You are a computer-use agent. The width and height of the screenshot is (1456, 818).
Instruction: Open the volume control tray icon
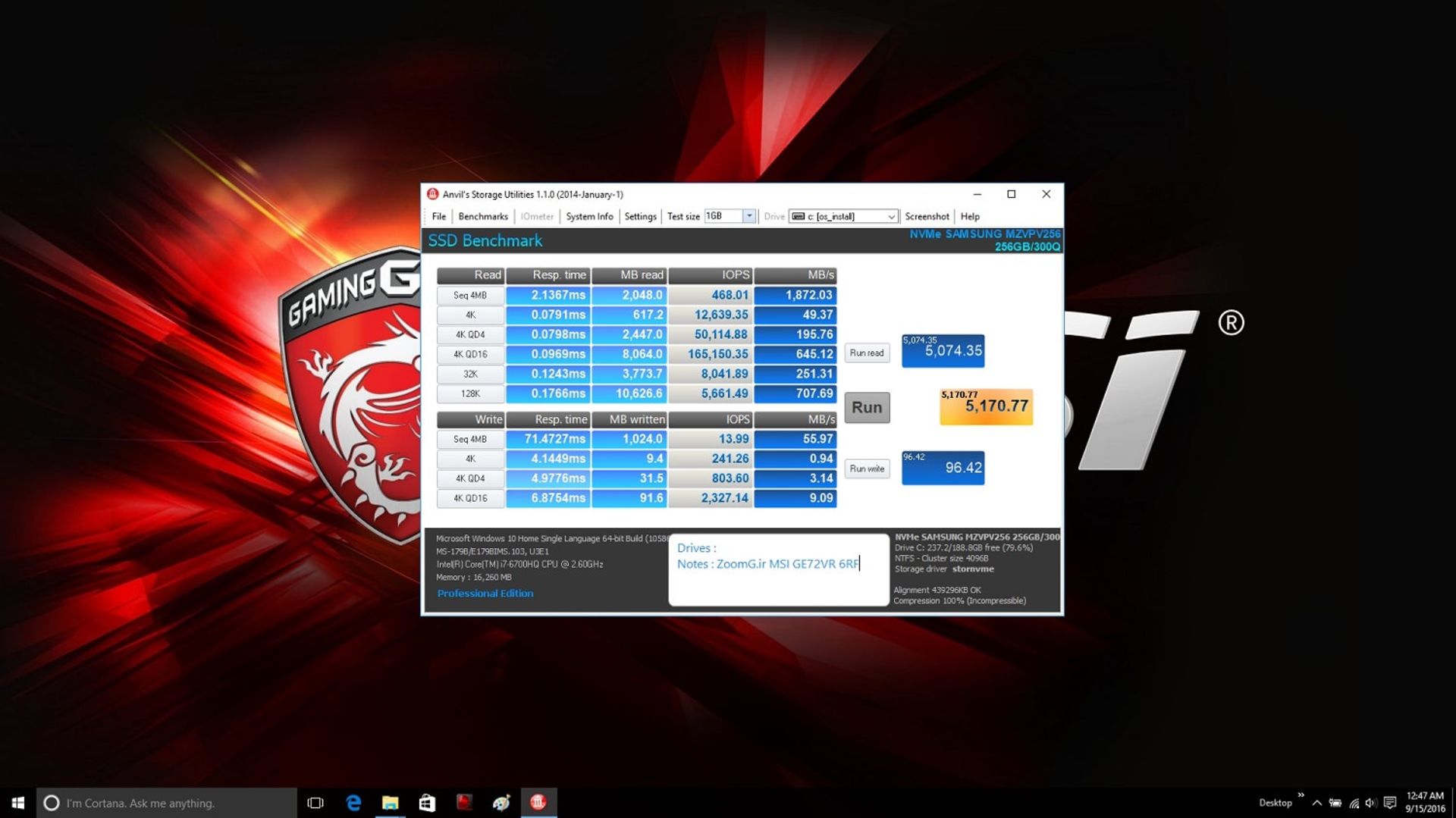1370,803
